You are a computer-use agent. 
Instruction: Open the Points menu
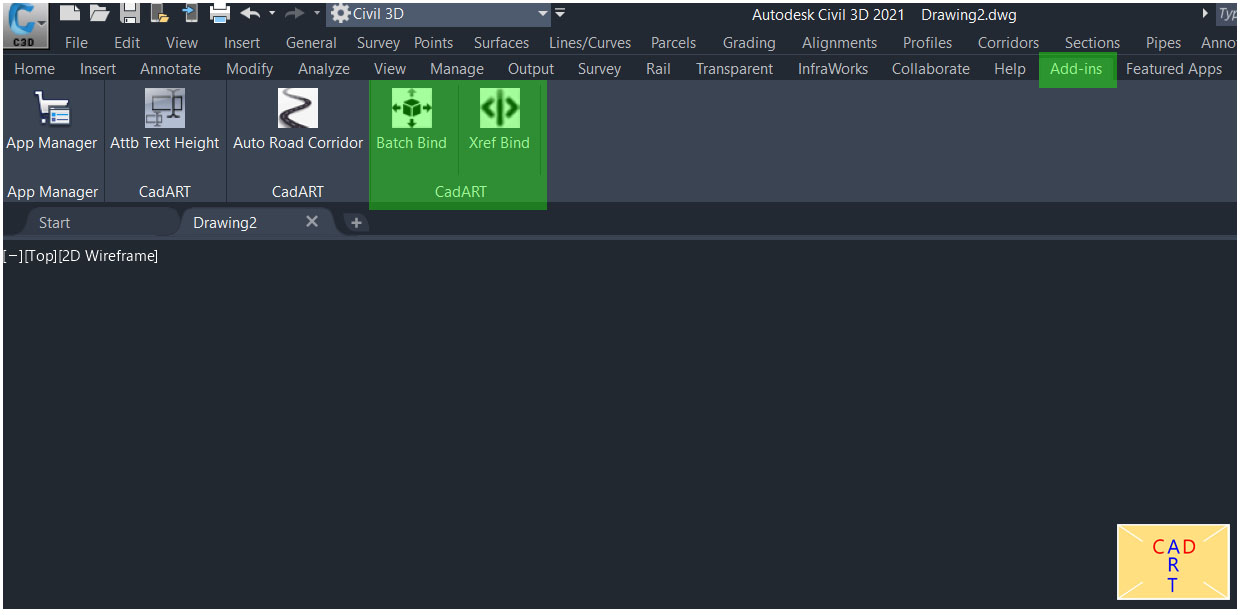(x=434, y=43)
